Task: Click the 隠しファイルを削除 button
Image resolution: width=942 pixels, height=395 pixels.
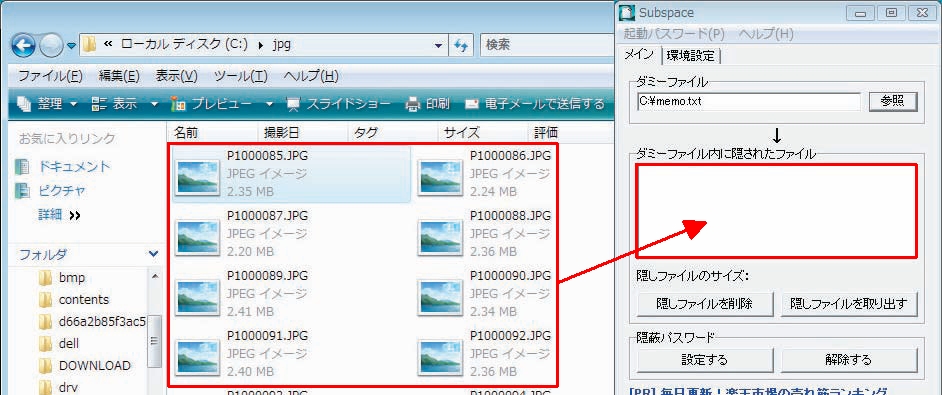Action: pyautogui.click(x=704, y=304)
